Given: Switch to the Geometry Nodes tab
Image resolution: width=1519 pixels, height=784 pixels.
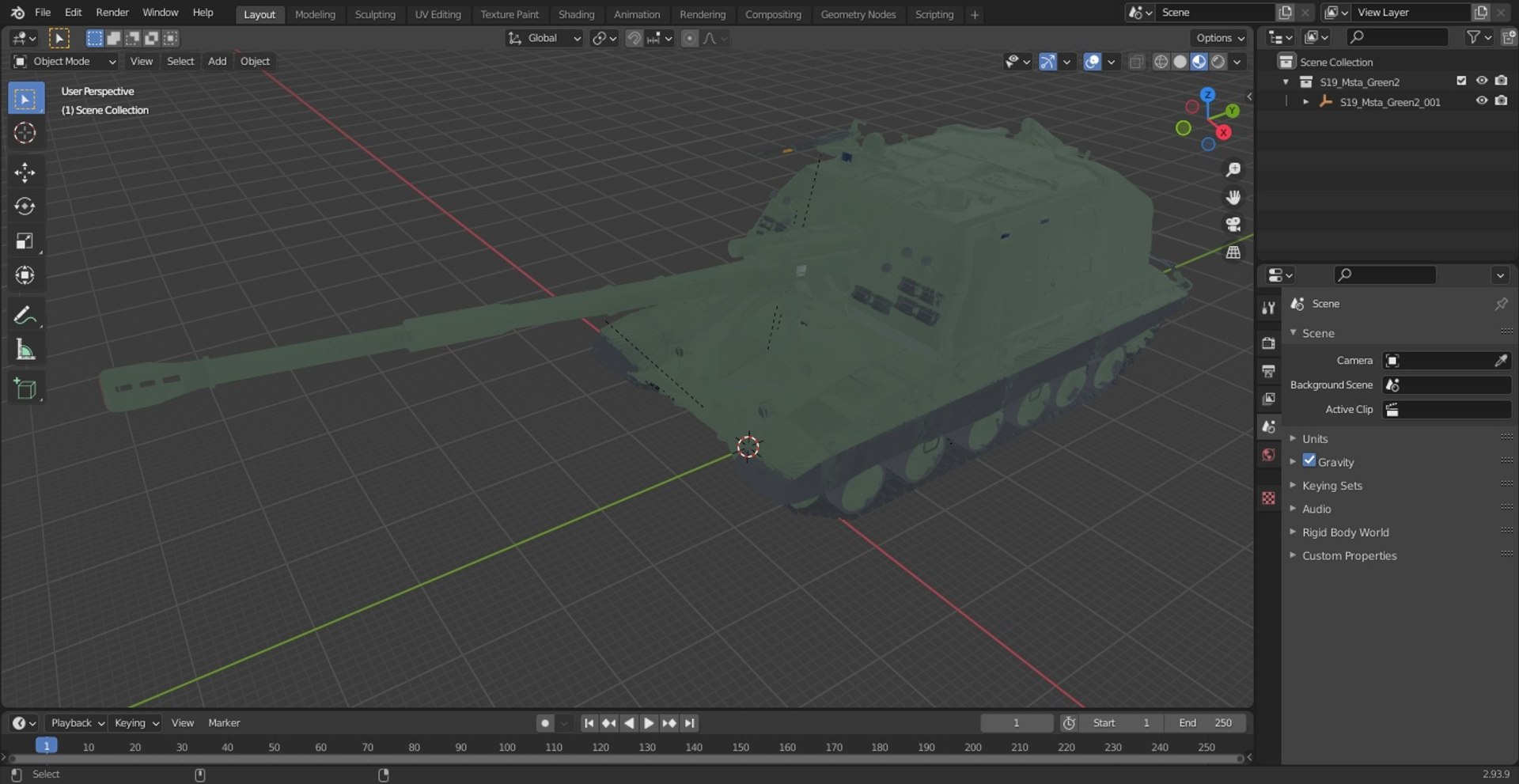Looking at the screenshot, I should pos(858,14).
